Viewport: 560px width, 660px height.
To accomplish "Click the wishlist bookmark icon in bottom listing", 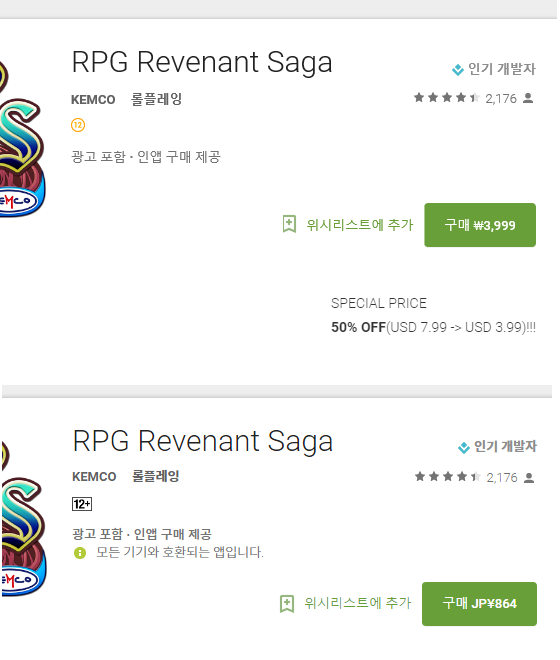I will coord(287,604).
